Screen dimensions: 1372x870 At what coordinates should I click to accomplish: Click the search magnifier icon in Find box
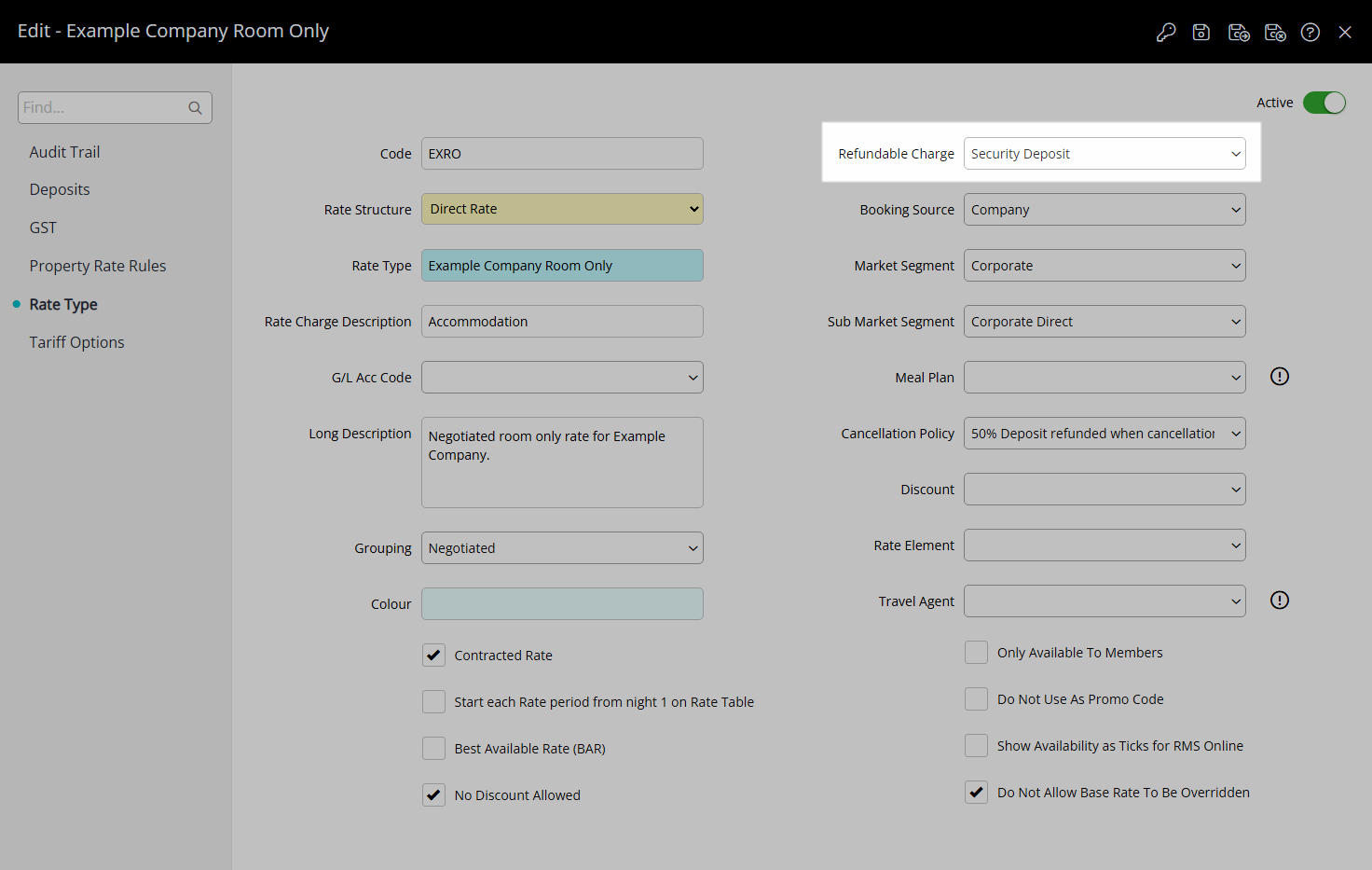point(195,108)
